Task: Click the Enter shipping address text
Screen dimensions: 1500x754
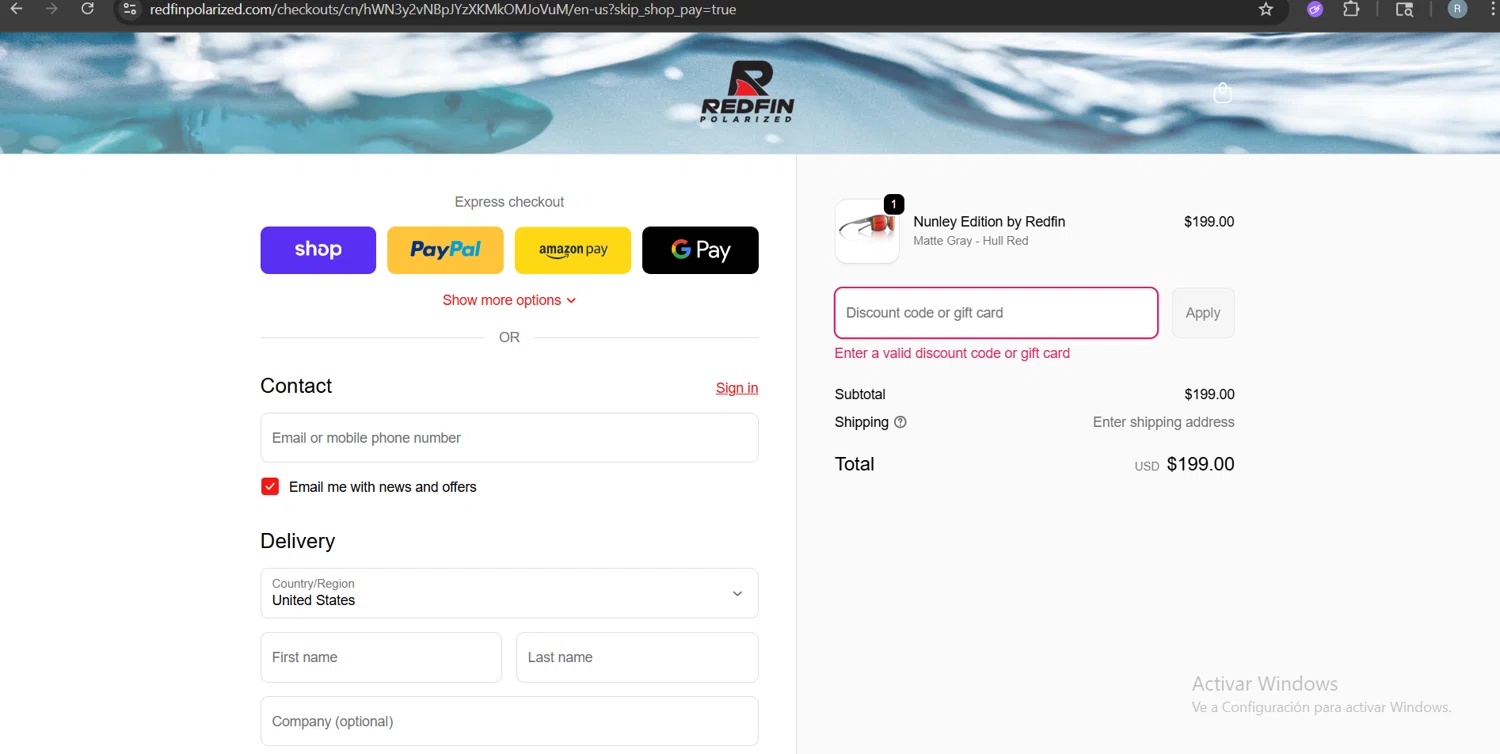Action: coord(1163,422)
